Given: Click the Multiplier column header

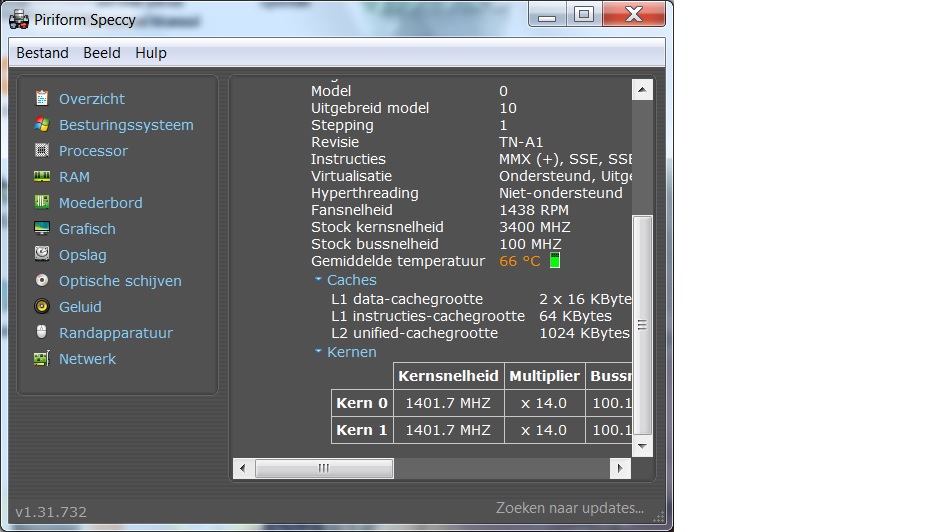Looking at the screenshot, I should [x=544, y=376].
